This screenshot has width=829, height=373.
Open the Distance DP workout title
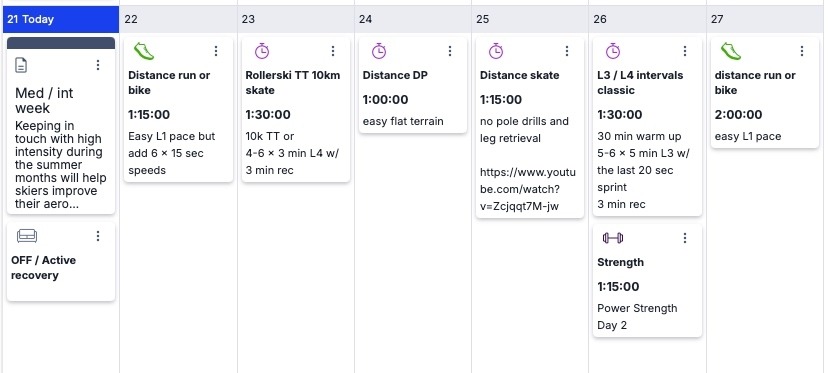(395, 76)
